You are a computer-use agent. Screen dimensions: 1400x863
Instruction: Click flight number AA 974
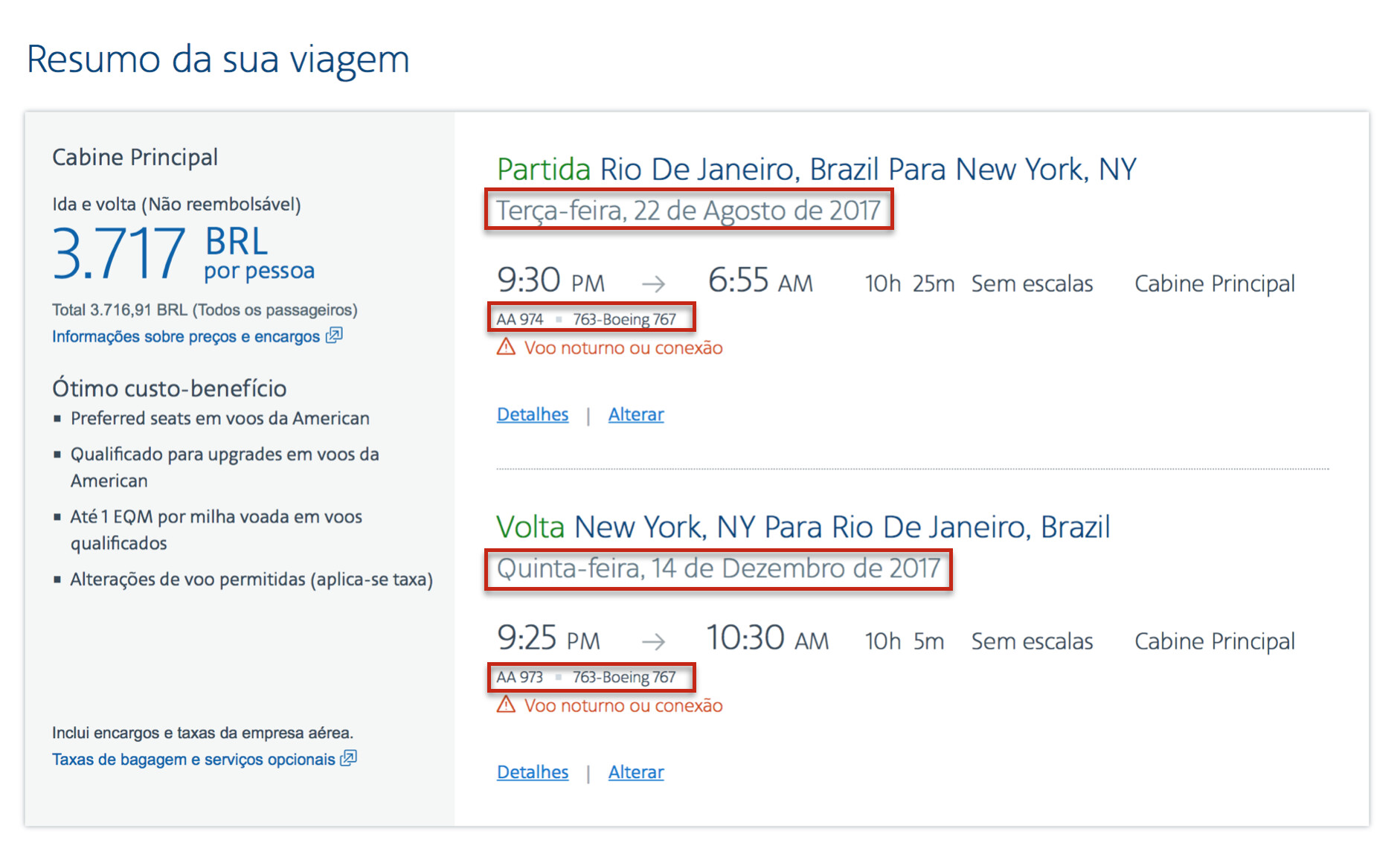pos(520,319)
